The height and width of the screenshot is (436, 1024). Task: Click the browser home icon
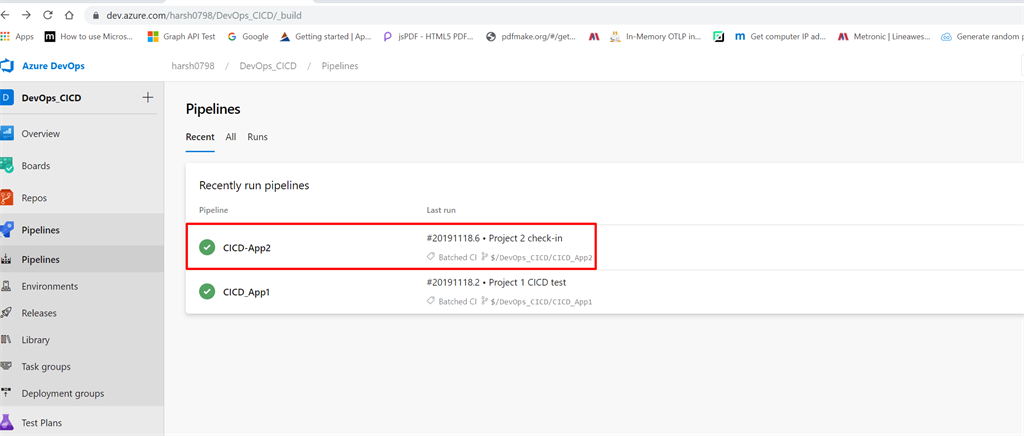tap(69, 14)
